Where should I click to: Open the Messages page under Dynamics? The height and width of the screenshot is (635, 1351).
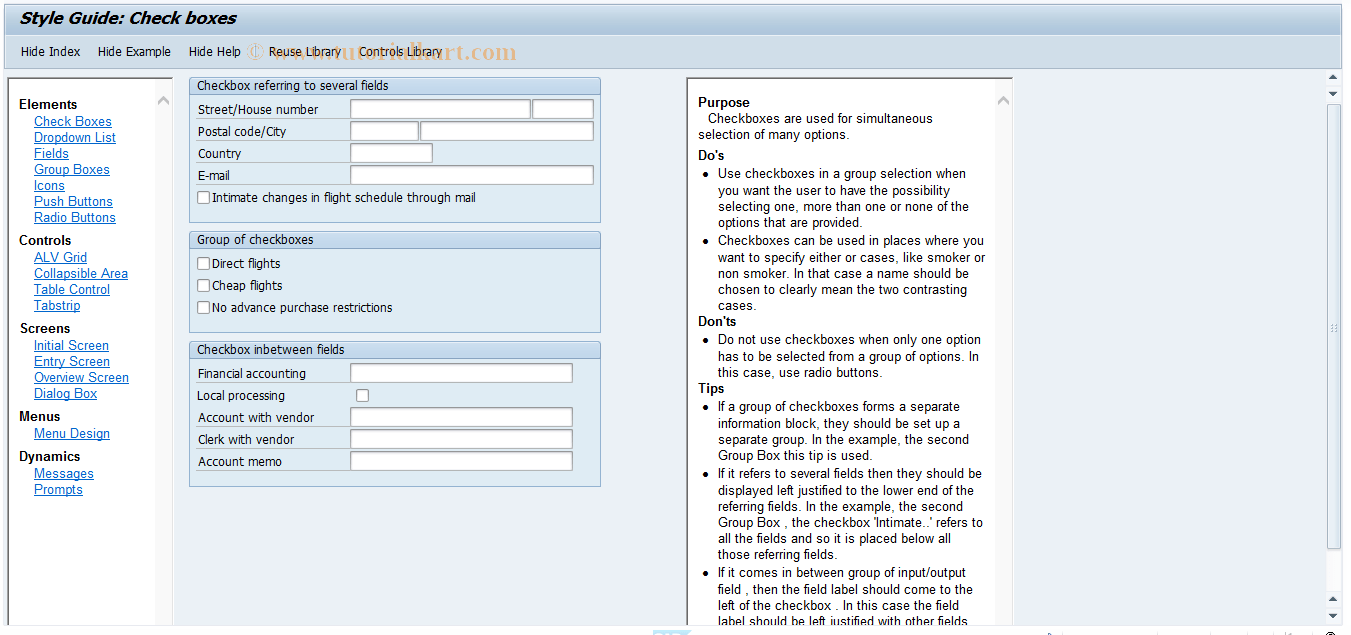(64, 473)
